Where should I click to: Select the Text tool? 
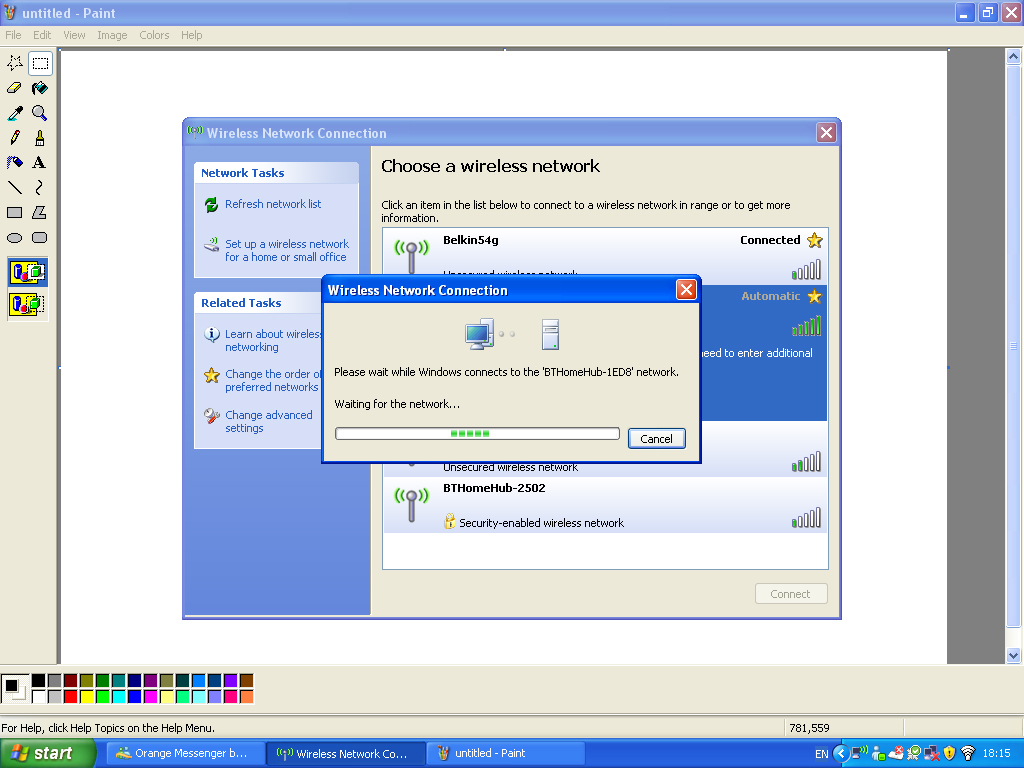tap(40, 162)
